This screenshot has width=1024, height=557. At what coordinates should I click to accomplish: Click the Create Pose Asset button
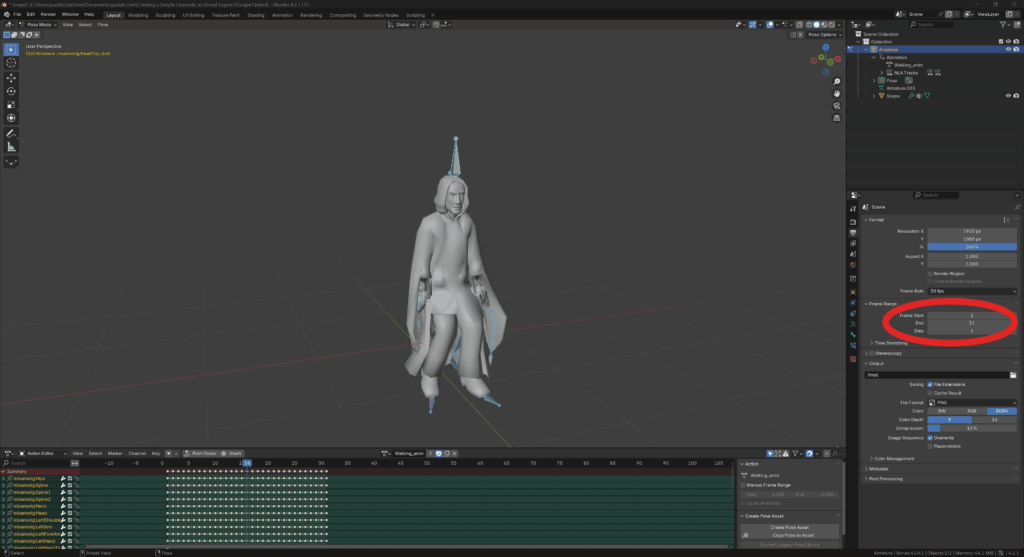click(x=790, y=527)
